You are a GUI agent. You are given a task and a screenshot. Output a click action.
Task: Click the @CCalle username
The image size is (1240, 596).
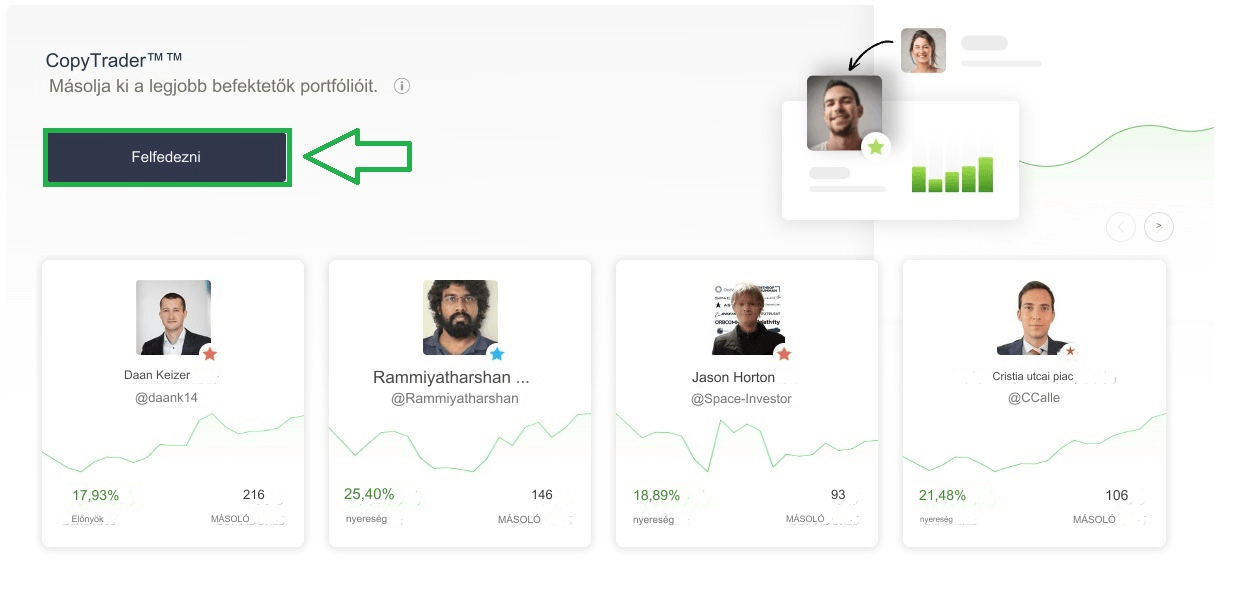pyautogui.click(x=1034, y=397)
